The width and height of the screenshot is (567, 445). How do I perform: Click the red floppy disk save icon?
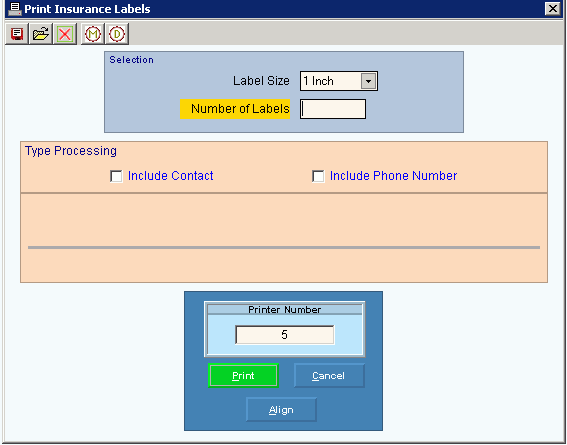[17, 34]
